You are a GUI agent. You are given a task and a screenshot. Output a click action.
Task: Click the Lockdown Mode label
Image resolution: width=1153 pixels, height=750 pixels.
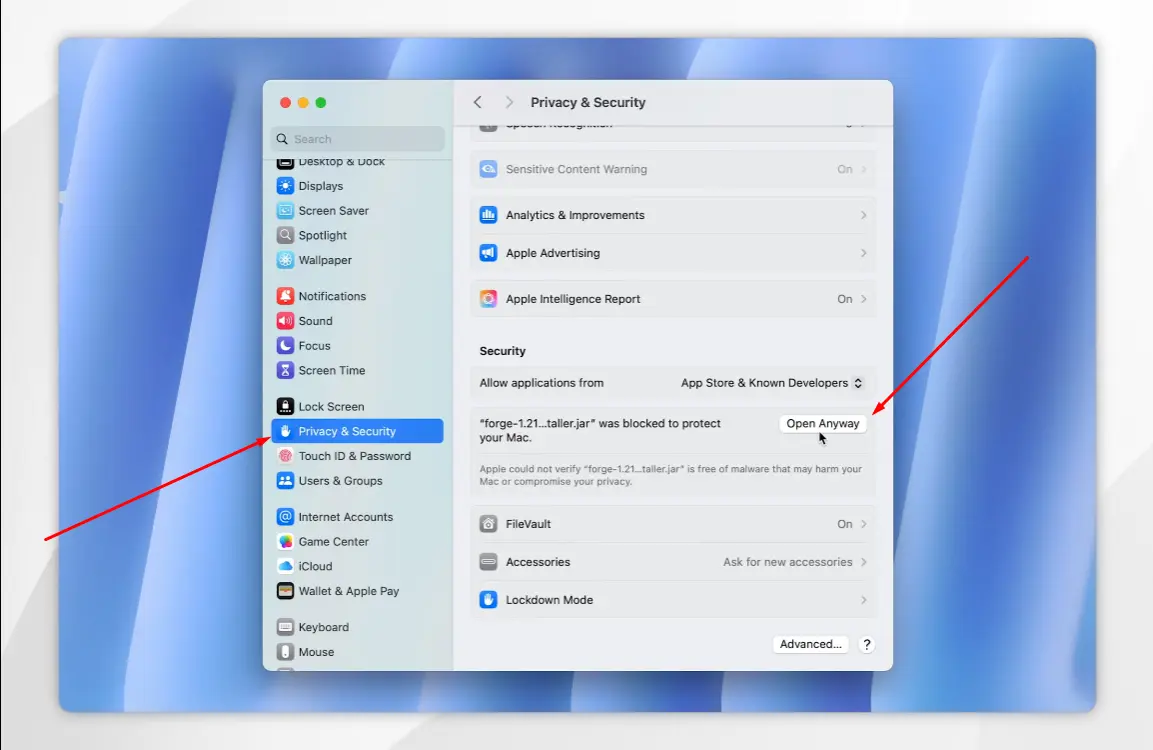pyautogui.click(x=549, y=599)
